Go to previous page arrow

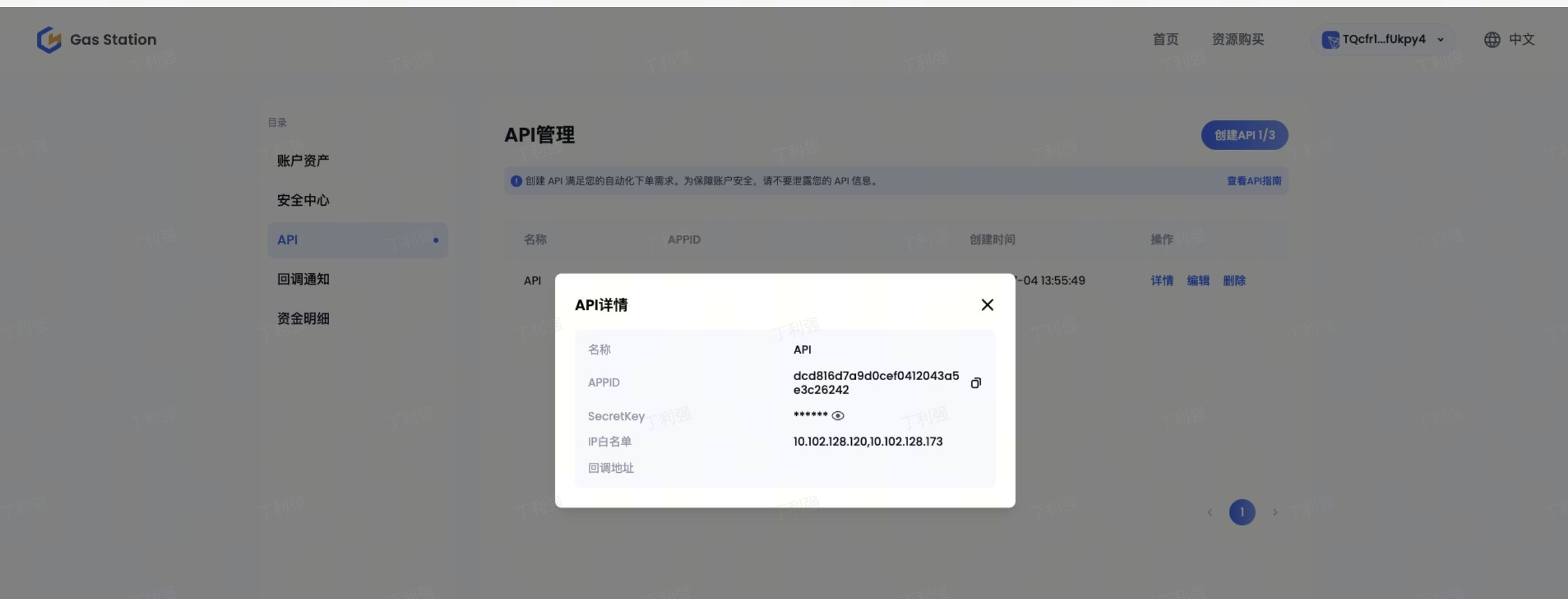1209,513
